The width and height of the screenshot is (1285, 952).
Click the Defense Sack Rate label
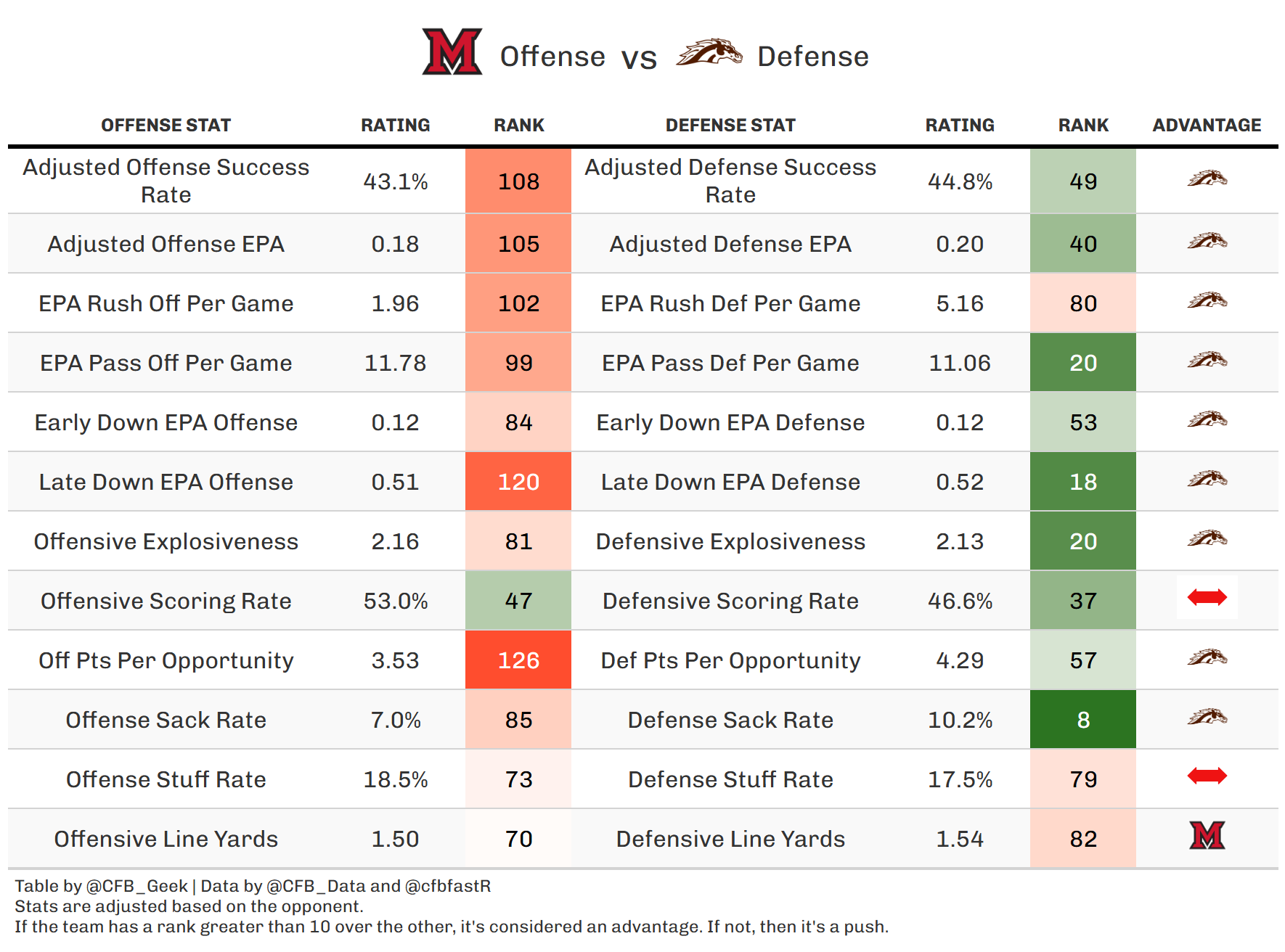point(730,720)
